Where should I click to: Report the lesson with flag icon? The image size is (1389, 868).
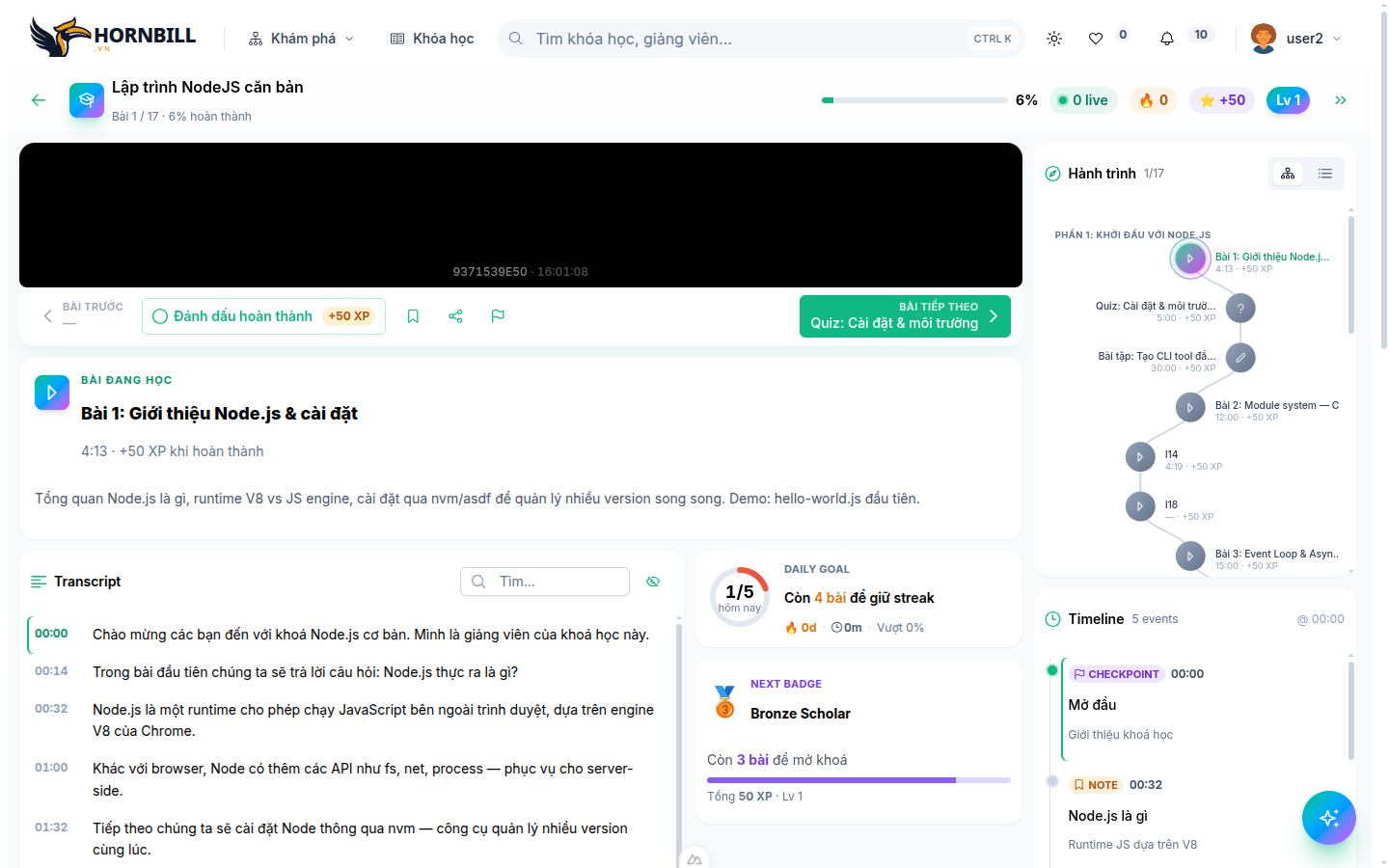(x=498, y=316)
